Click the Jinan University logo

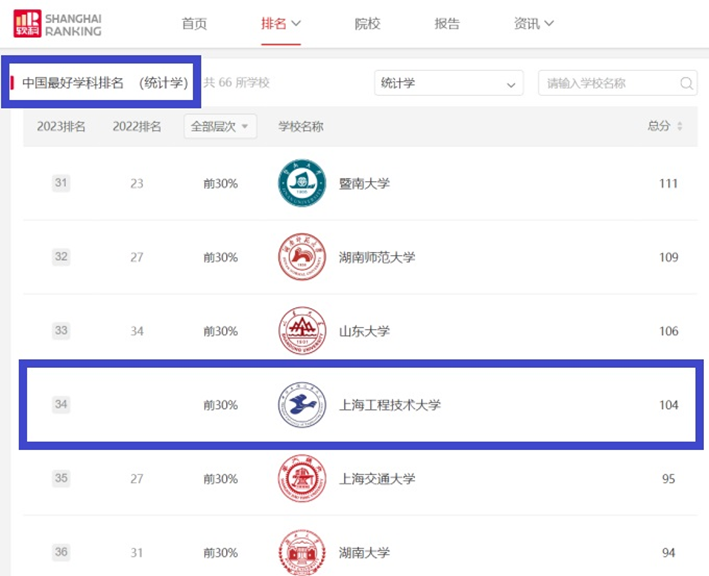point(301,184)
